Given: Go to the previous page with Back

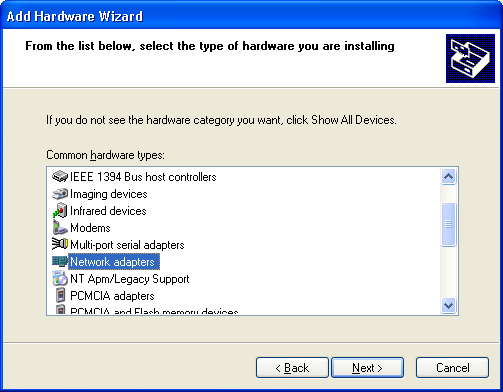Looking at the screenshot, I should (292, 368).
